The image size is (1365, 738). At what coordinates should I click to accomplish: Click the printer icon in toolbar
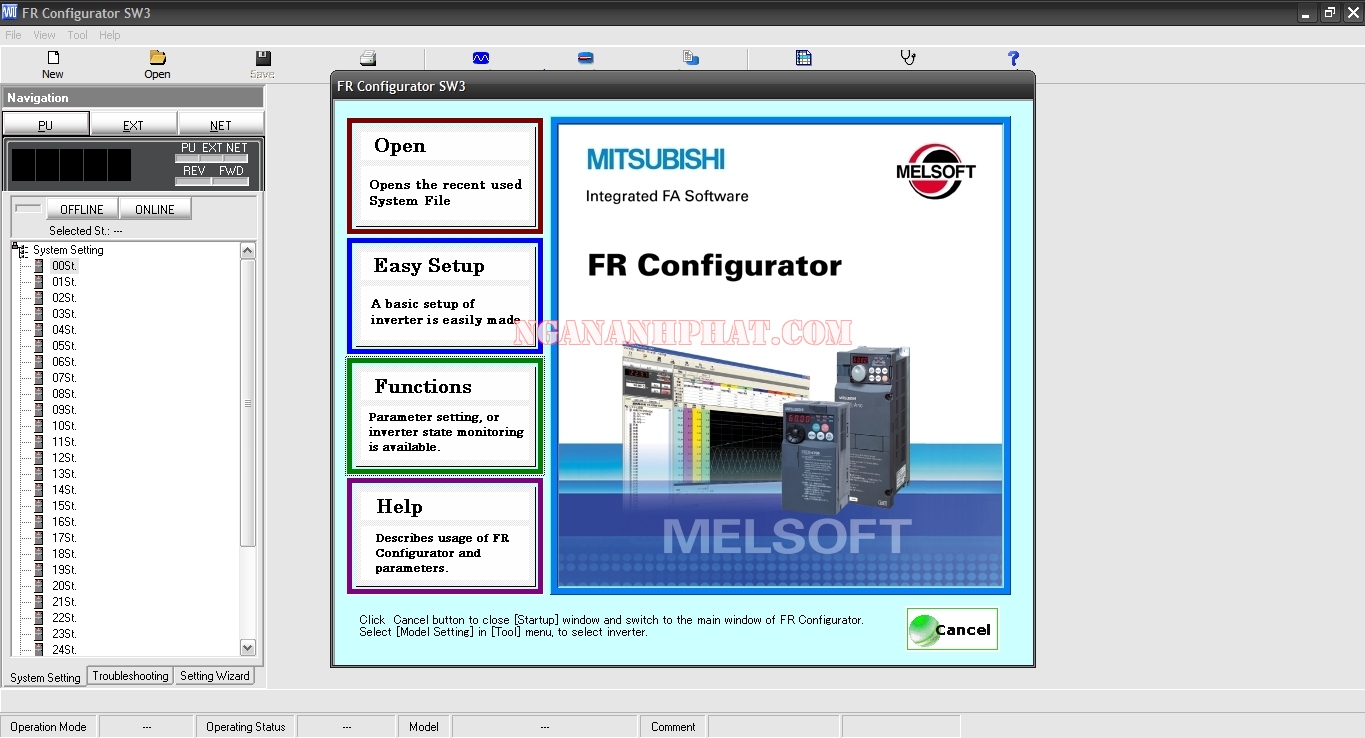click(368, 58)
